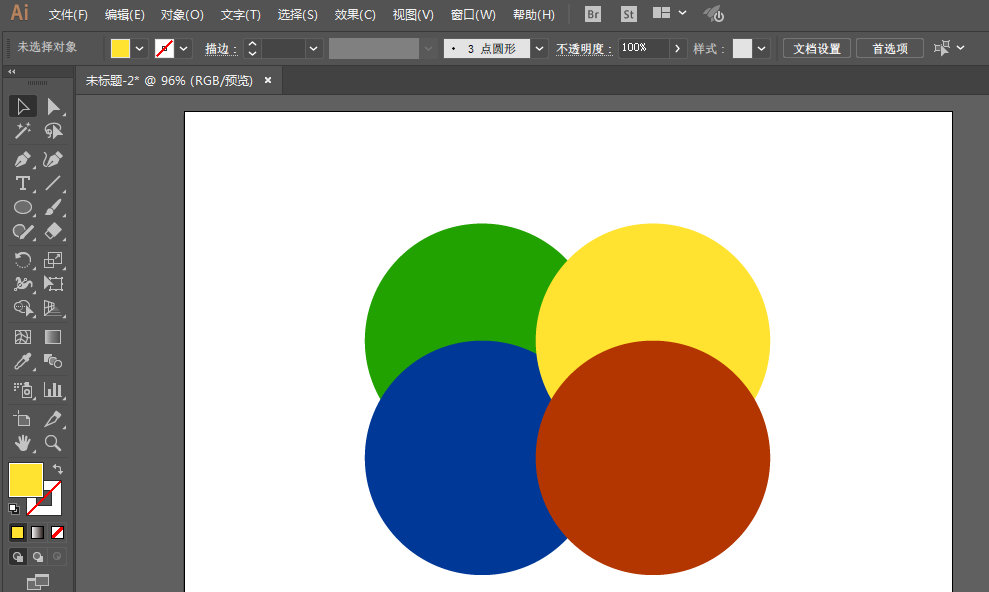The height and width of the screenshot is (592, 989).
Task: Select the Ellipse tool
Action: [x=23, y=207]
